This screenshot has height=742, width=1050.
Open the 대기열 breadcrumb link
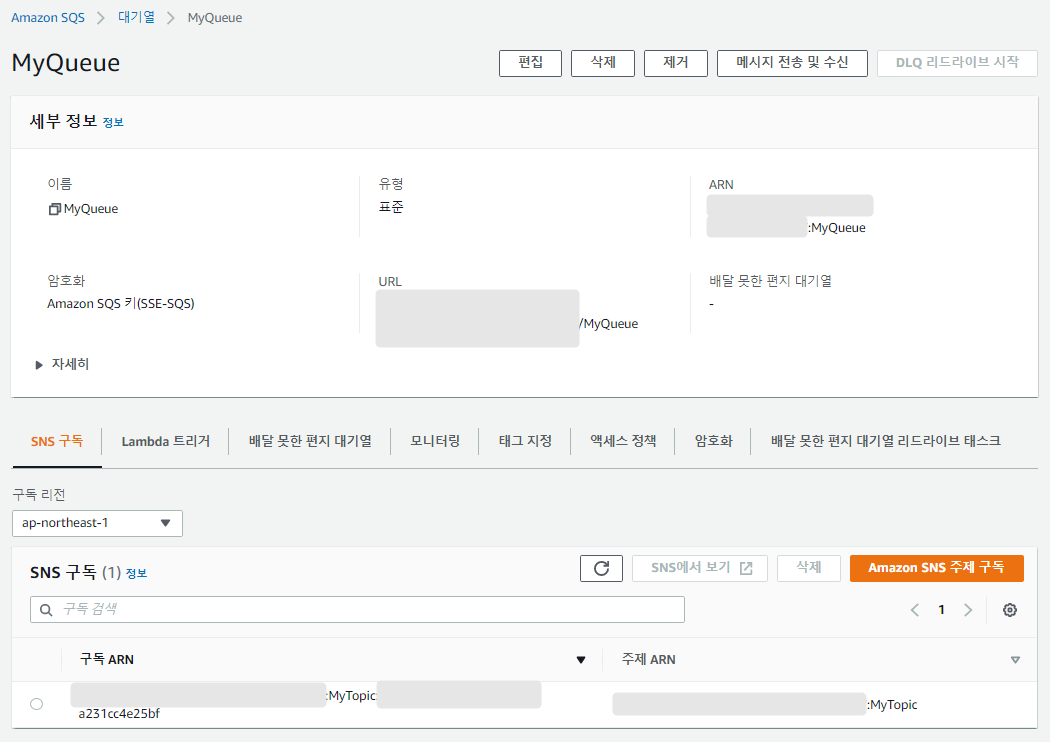[137, 18]
